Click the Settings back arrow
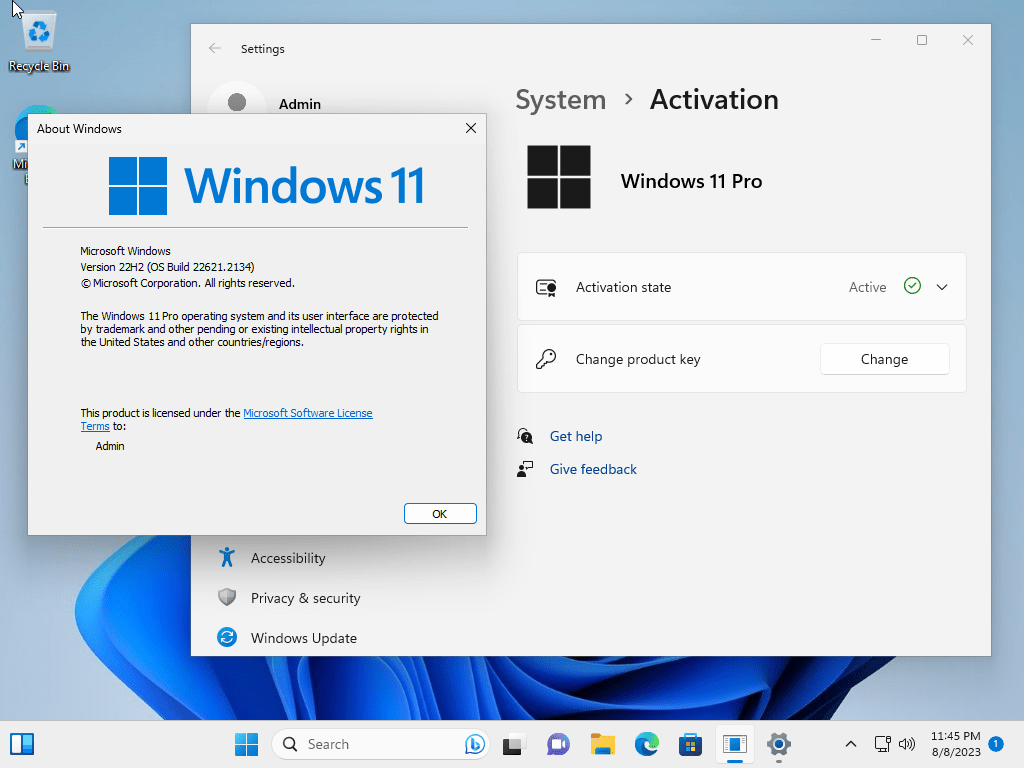This screenshot has height=768, width=1024. point(215,48)
